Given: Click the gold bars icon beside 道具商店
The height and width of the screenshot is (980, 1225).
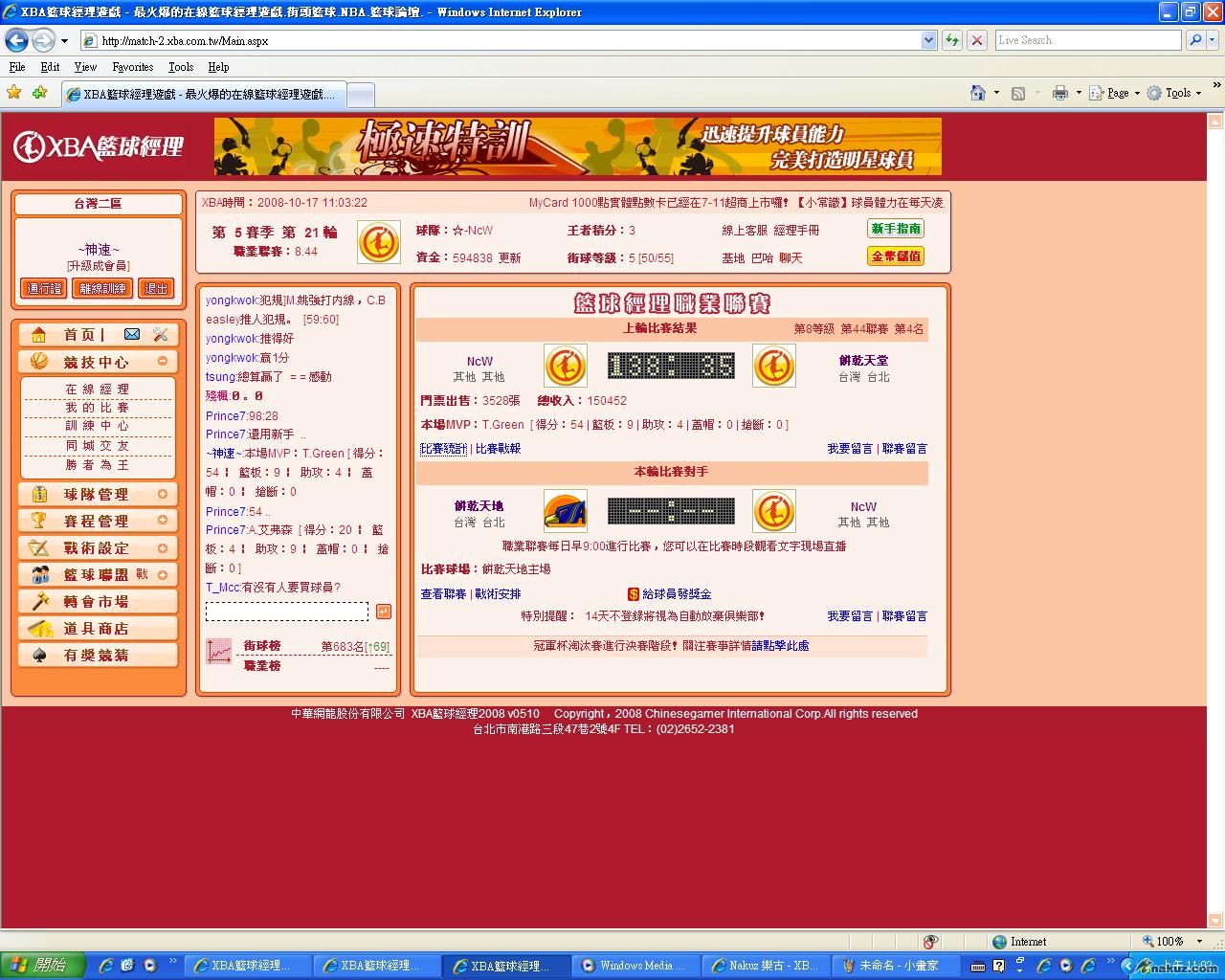Looking at the screenshot, I should coord(39,628).
